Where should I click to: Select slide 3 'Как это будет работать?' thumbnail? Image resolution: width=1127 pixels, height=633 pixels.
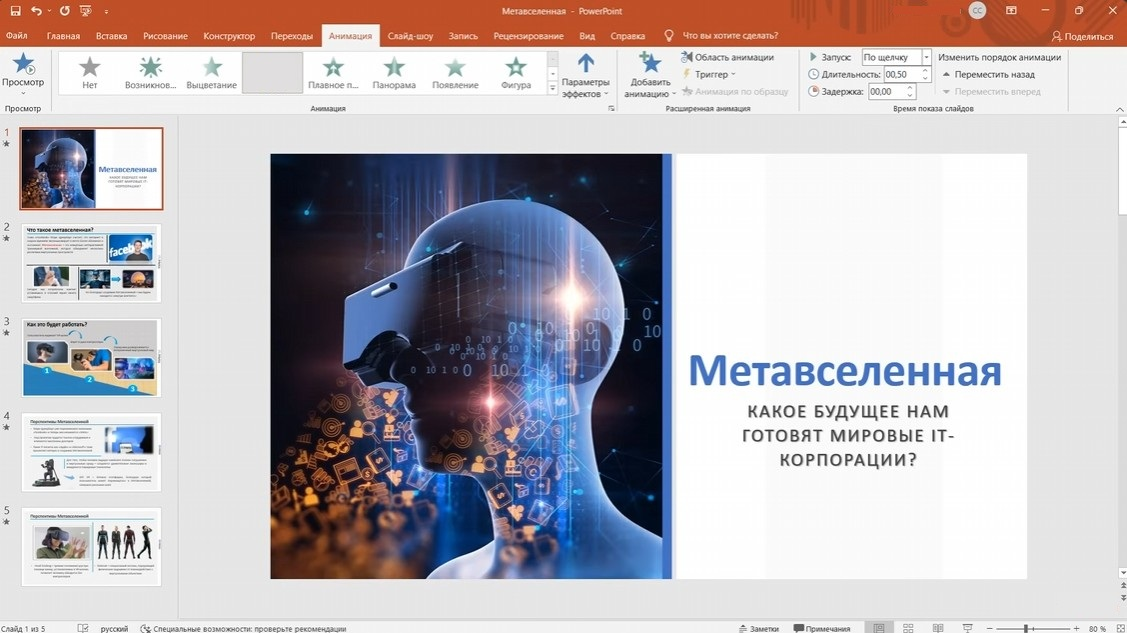[91, 357]
